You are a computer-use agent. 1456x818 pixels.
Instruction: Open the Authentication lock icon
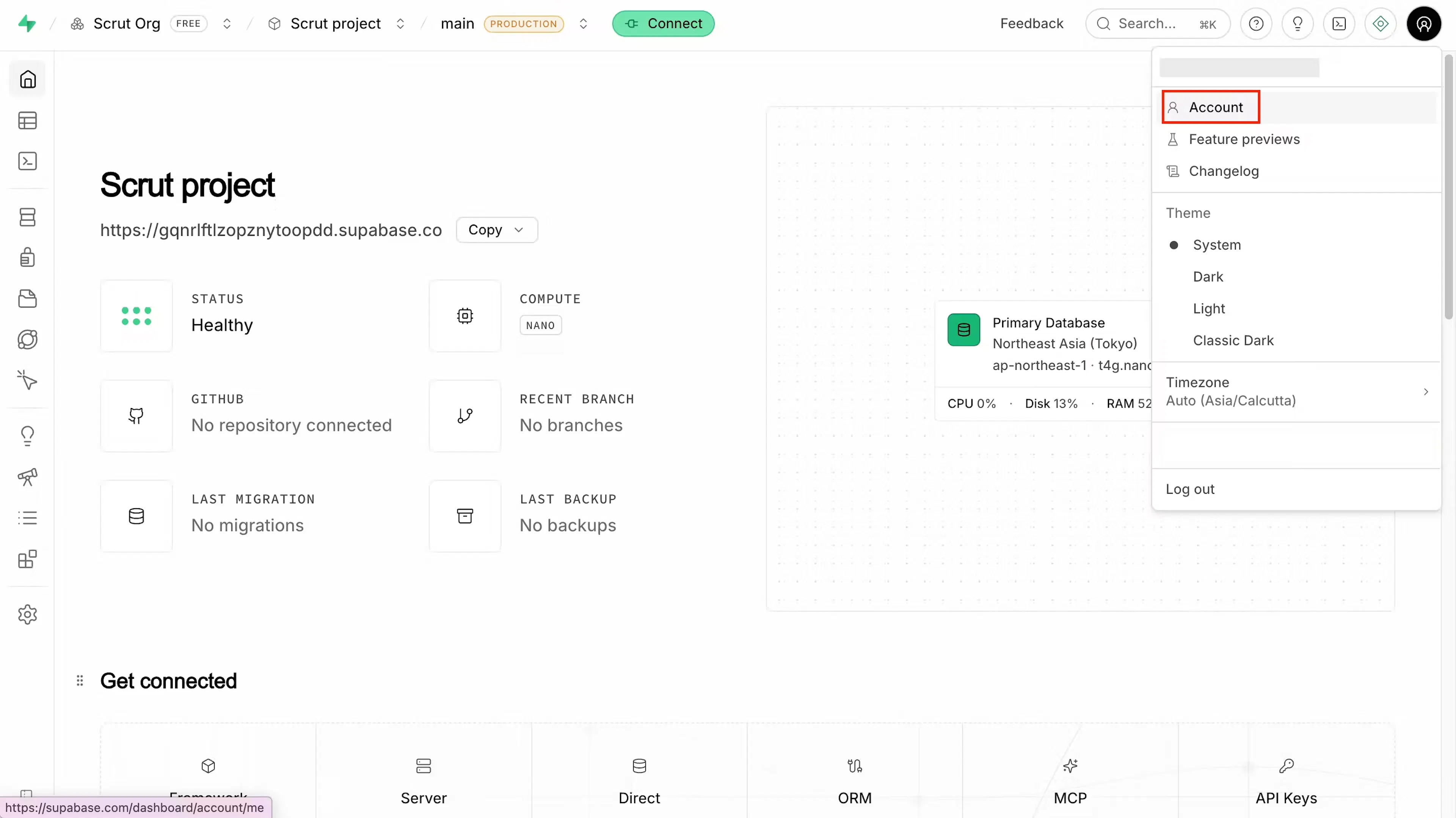coord(28,258)
